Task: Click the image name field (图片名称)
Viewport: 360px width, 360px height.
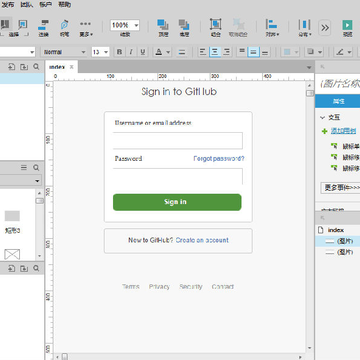Action: pyautogui.click(x=340, y=83)
